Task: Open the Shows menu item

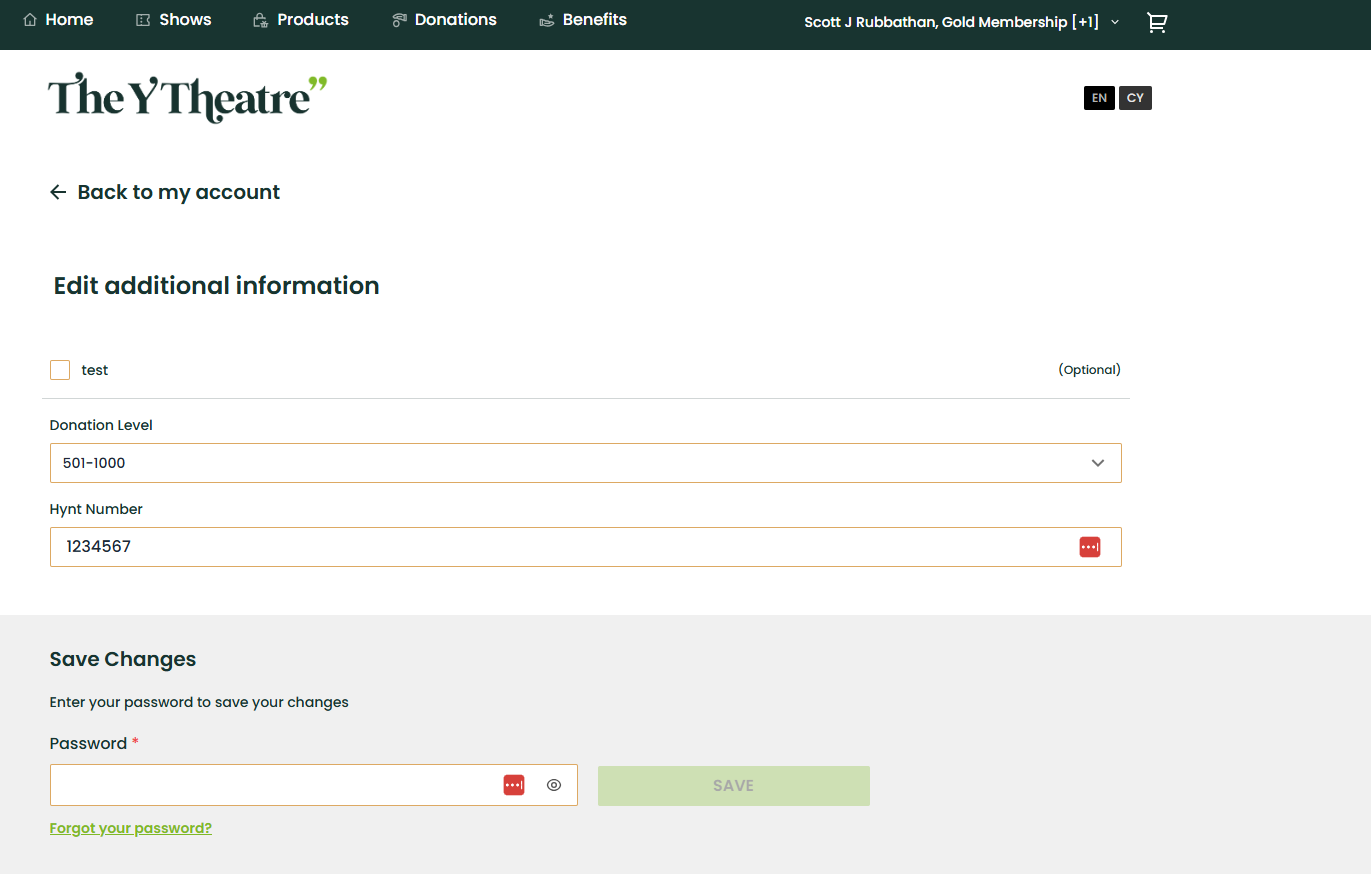Action: click(174, 20)
